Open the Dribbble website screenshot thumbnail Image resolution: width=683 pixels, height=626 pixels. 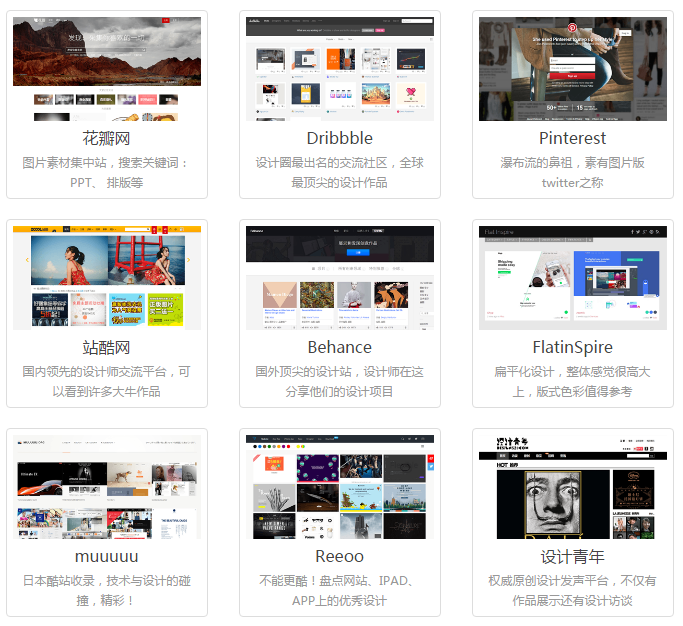tap(340, 69)
